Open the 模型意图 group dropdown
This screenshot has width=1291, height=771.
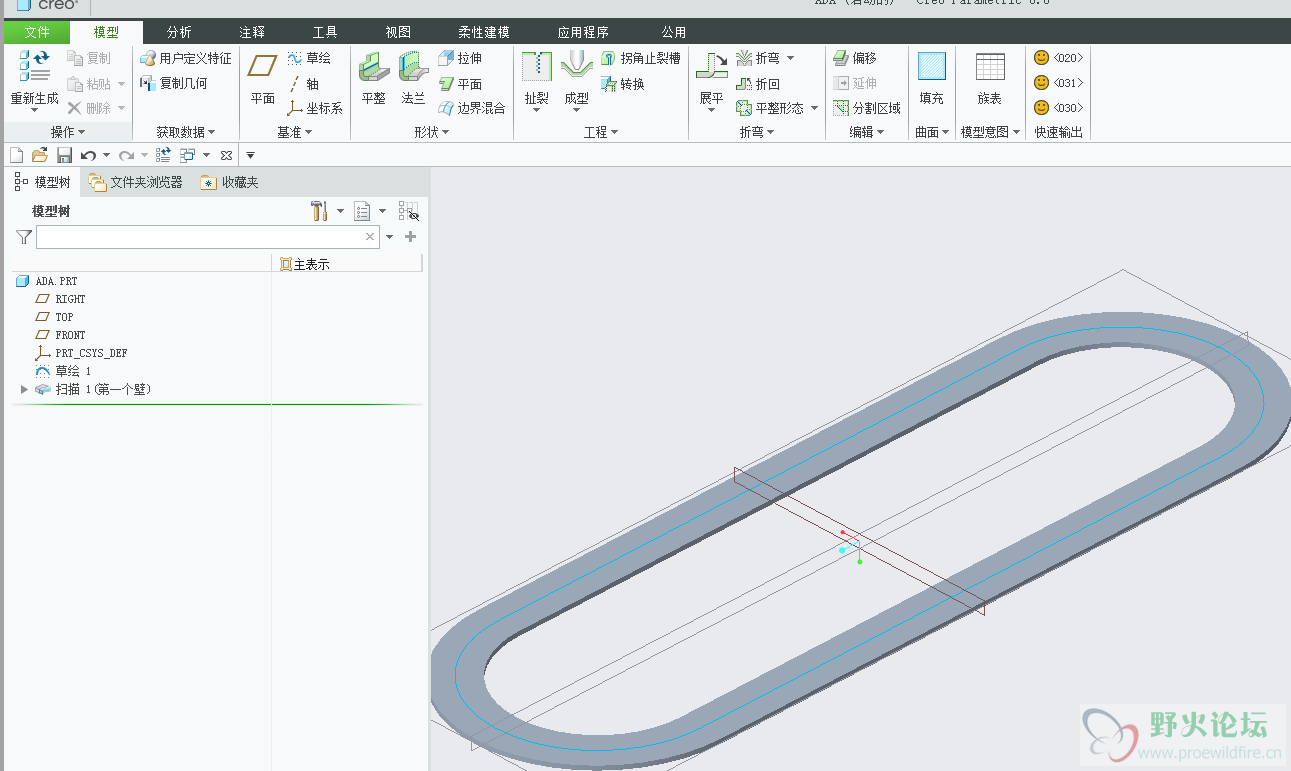coord(990,132)
